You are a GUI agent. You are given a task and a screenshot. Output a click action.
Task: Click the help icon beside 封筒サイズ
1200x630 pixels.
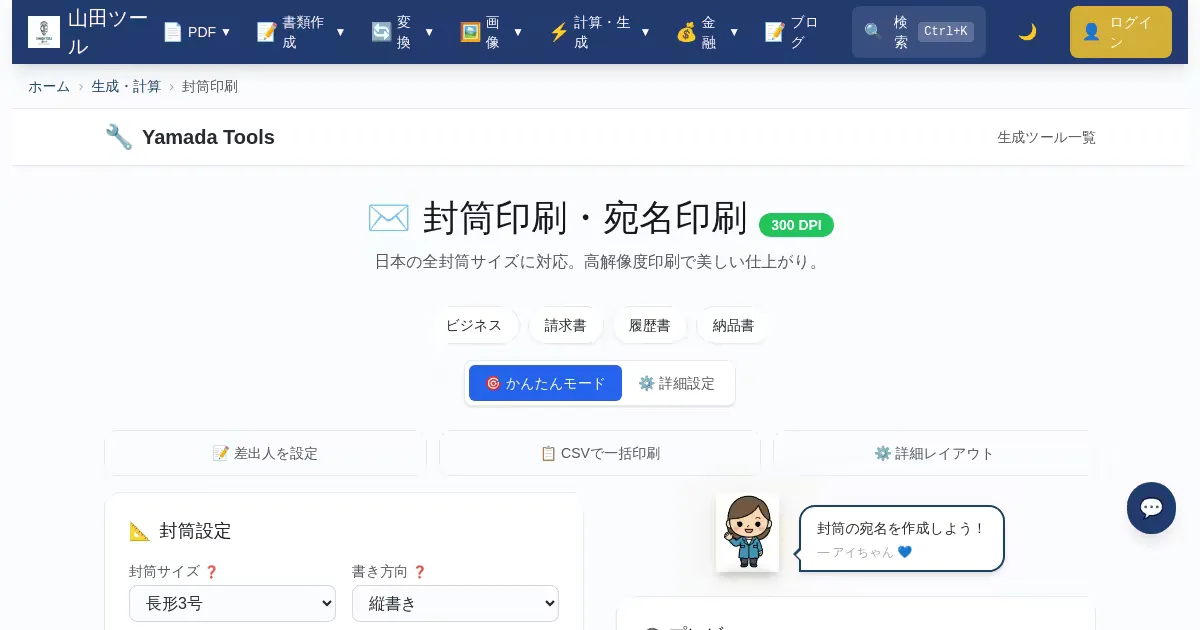[211, 572]
